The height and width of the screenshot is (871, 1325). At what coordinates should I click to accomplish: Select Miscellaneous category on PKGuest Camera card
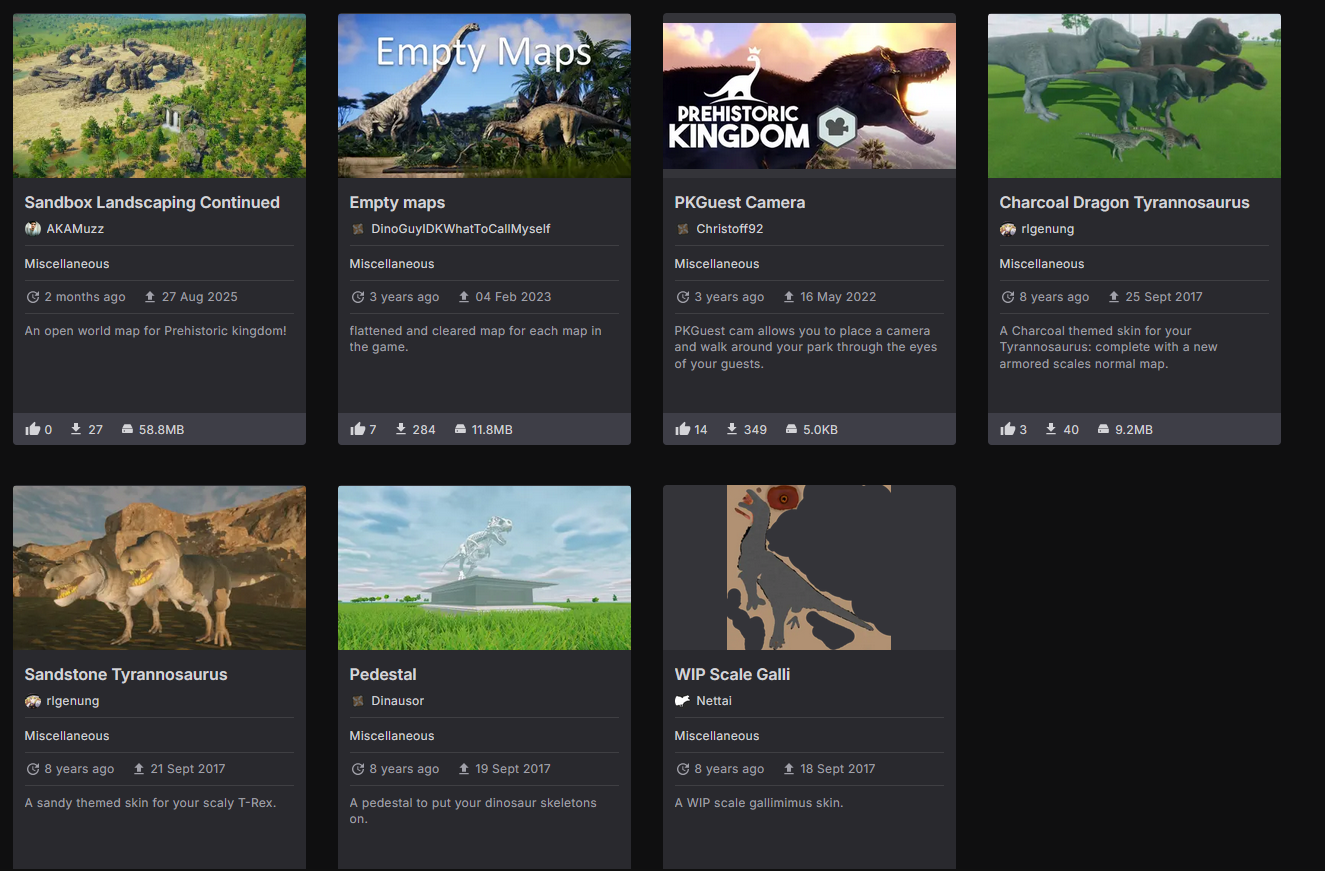point(717,264)
